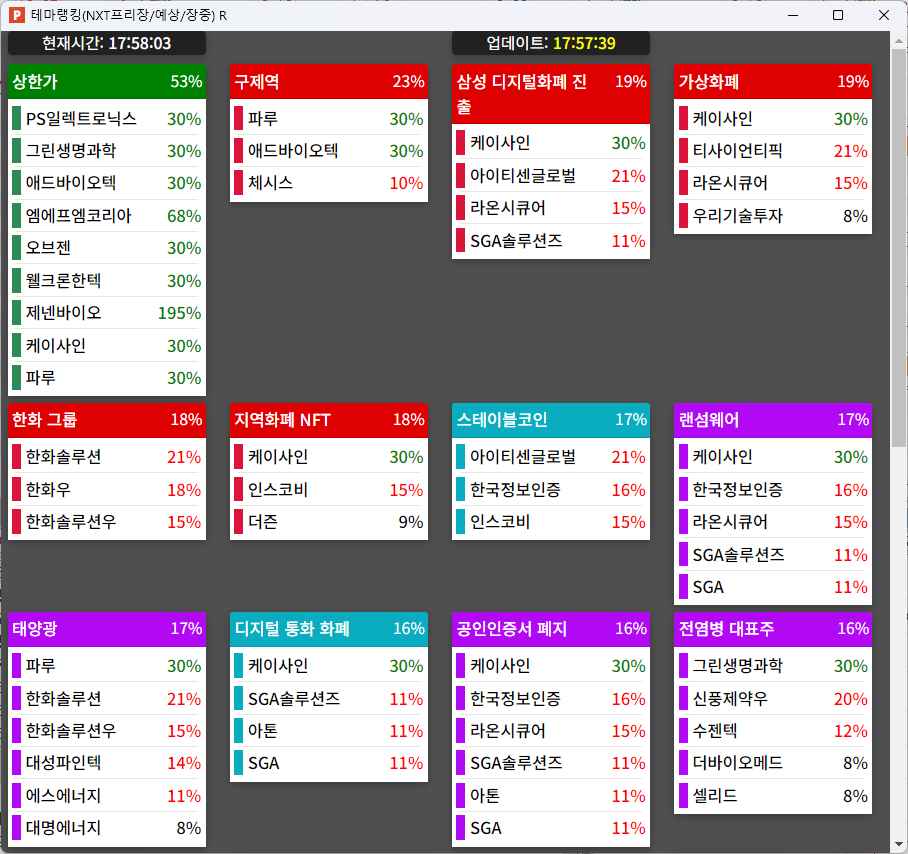
Task: Open the 스테이블코인 theme header
Action: (551, 420)
